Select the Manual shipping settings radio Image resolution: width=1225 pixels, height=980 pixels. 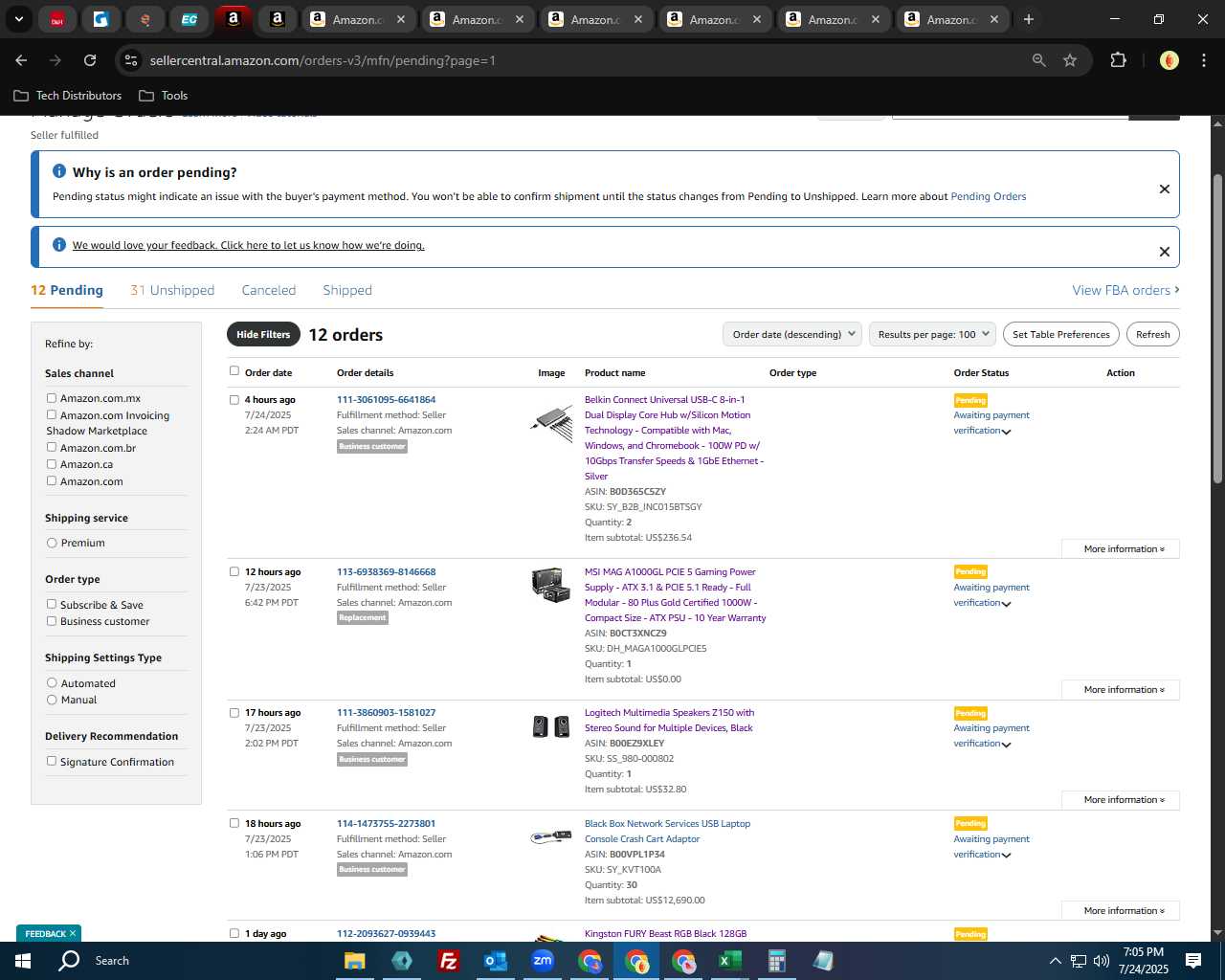point(52,700)
